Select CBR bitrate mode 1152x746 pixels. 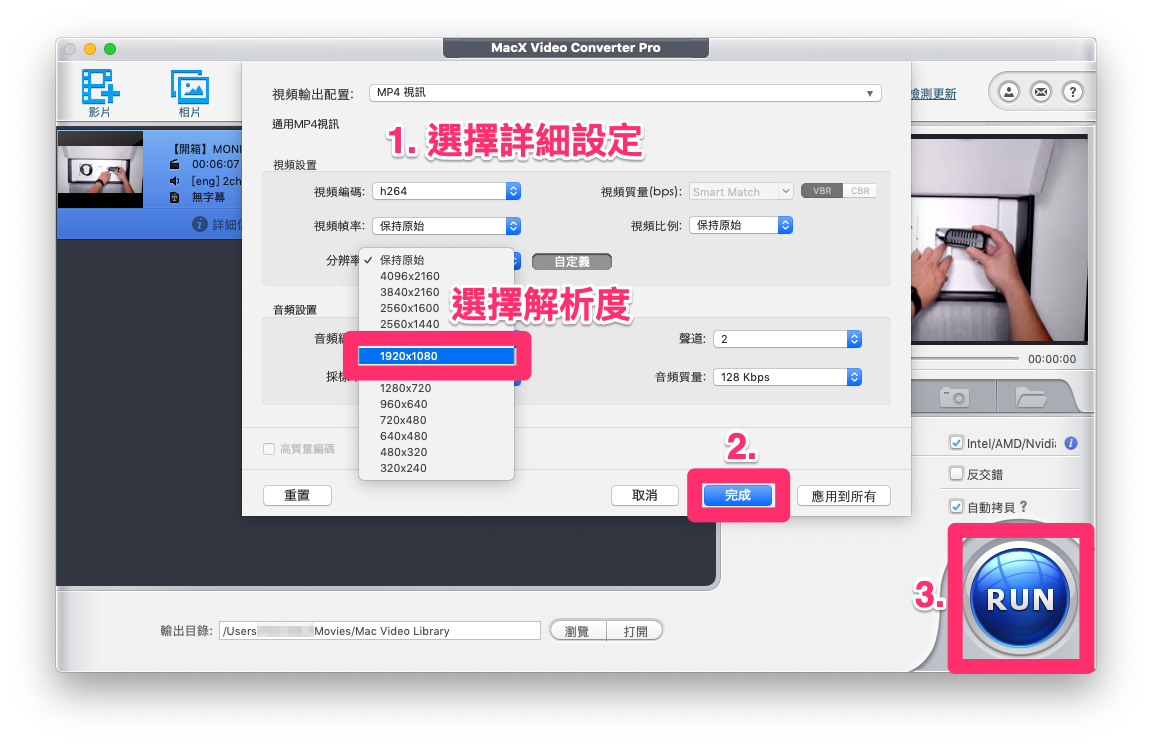(860, 191)
